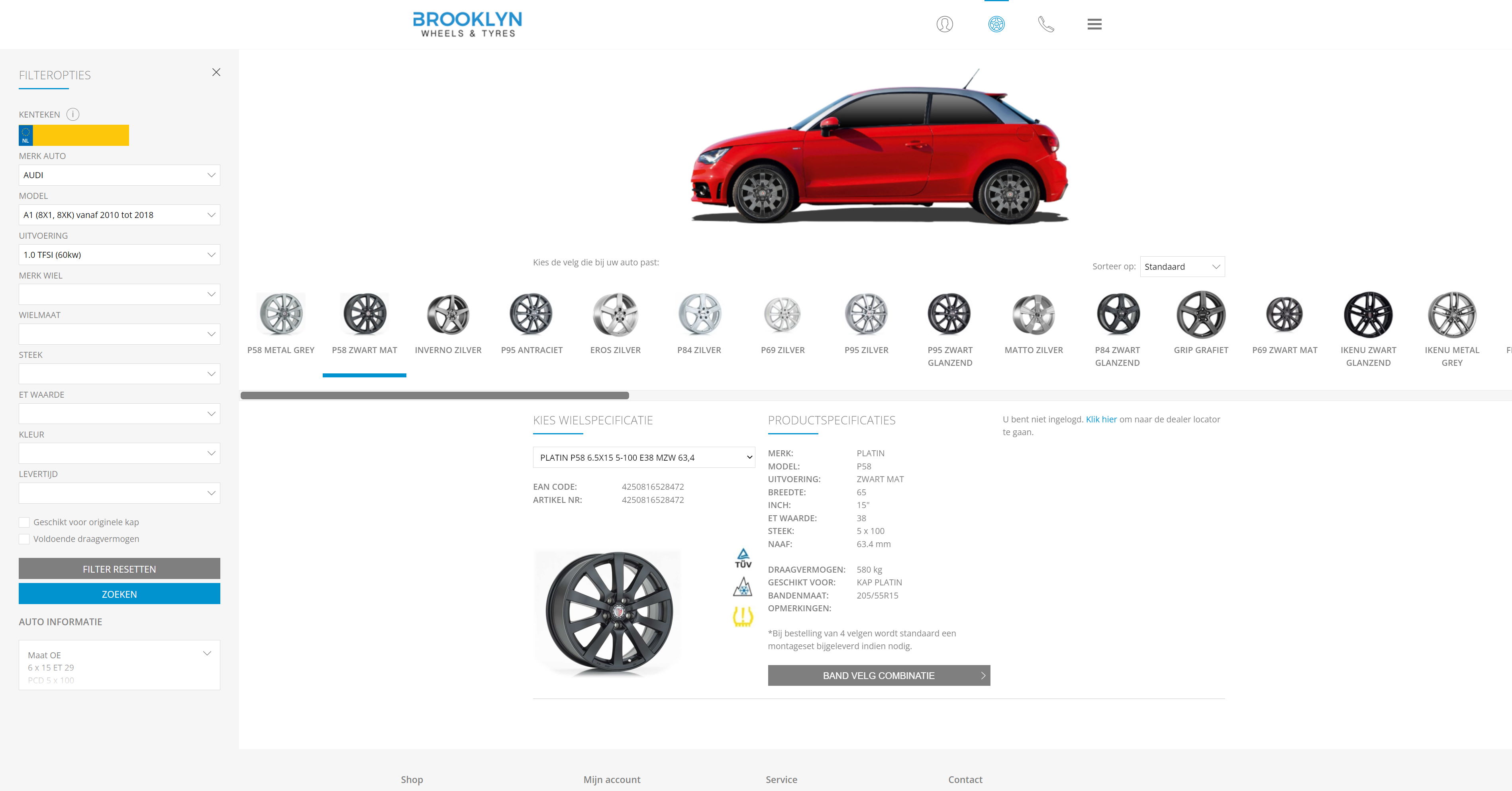
Task: Click the horizontal wheel list scrollbar
Action: click(434, 396)
